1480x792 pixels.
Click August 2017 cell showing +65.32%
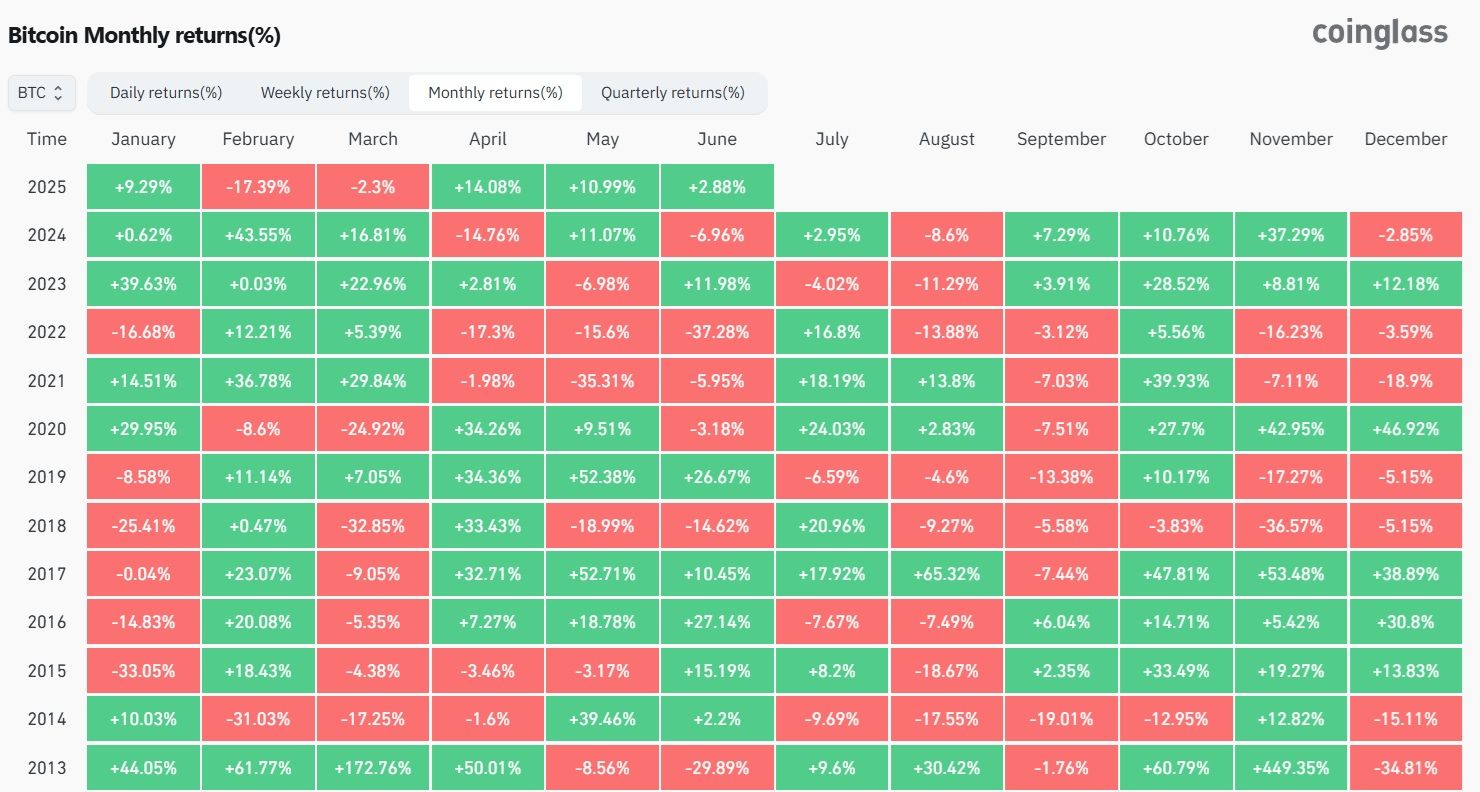[947, 574]
